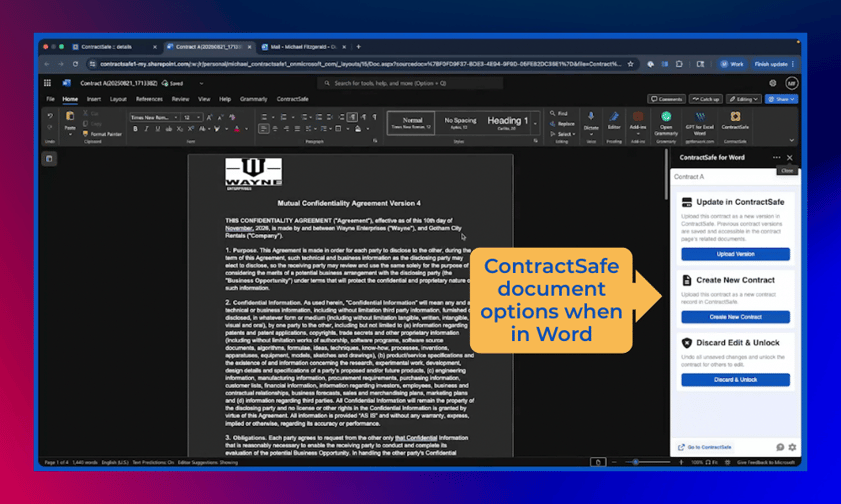The height and width of the screenshot is (504, 841).
Task: Toggle center alignment
Action: [x=275, y=129]
